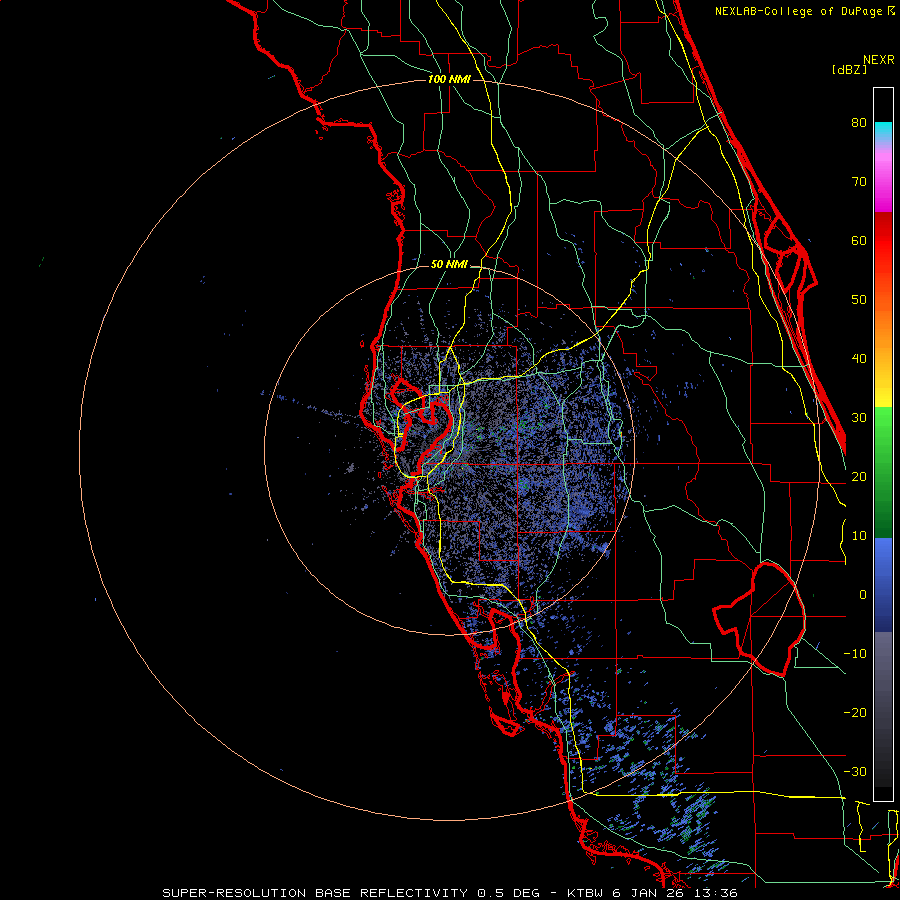This screenshot has width=900, height=900.
Task: Click the 10 dBZ scale value
Action: [859, 536]
